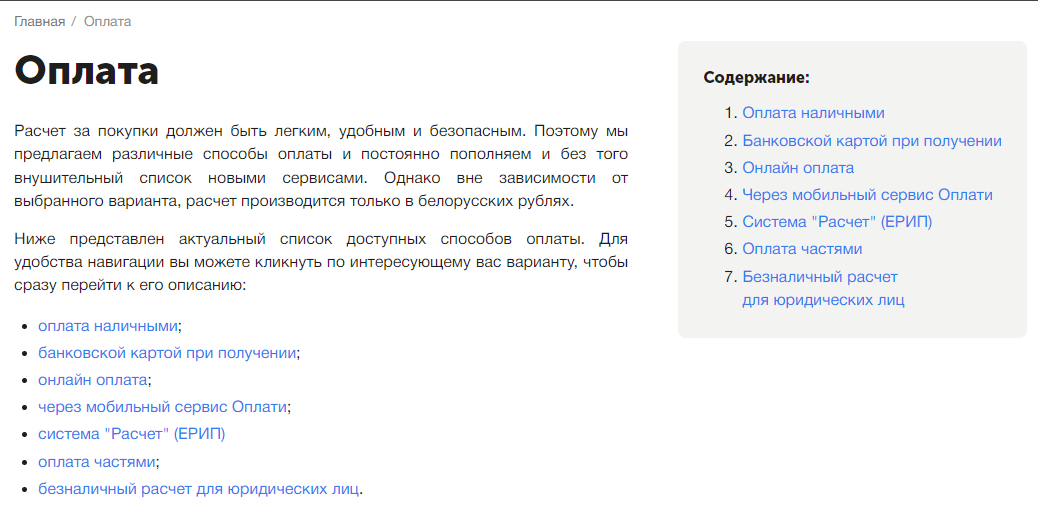Open 'Безналичный расчет для юридических лиц' in Содержание

823,288
